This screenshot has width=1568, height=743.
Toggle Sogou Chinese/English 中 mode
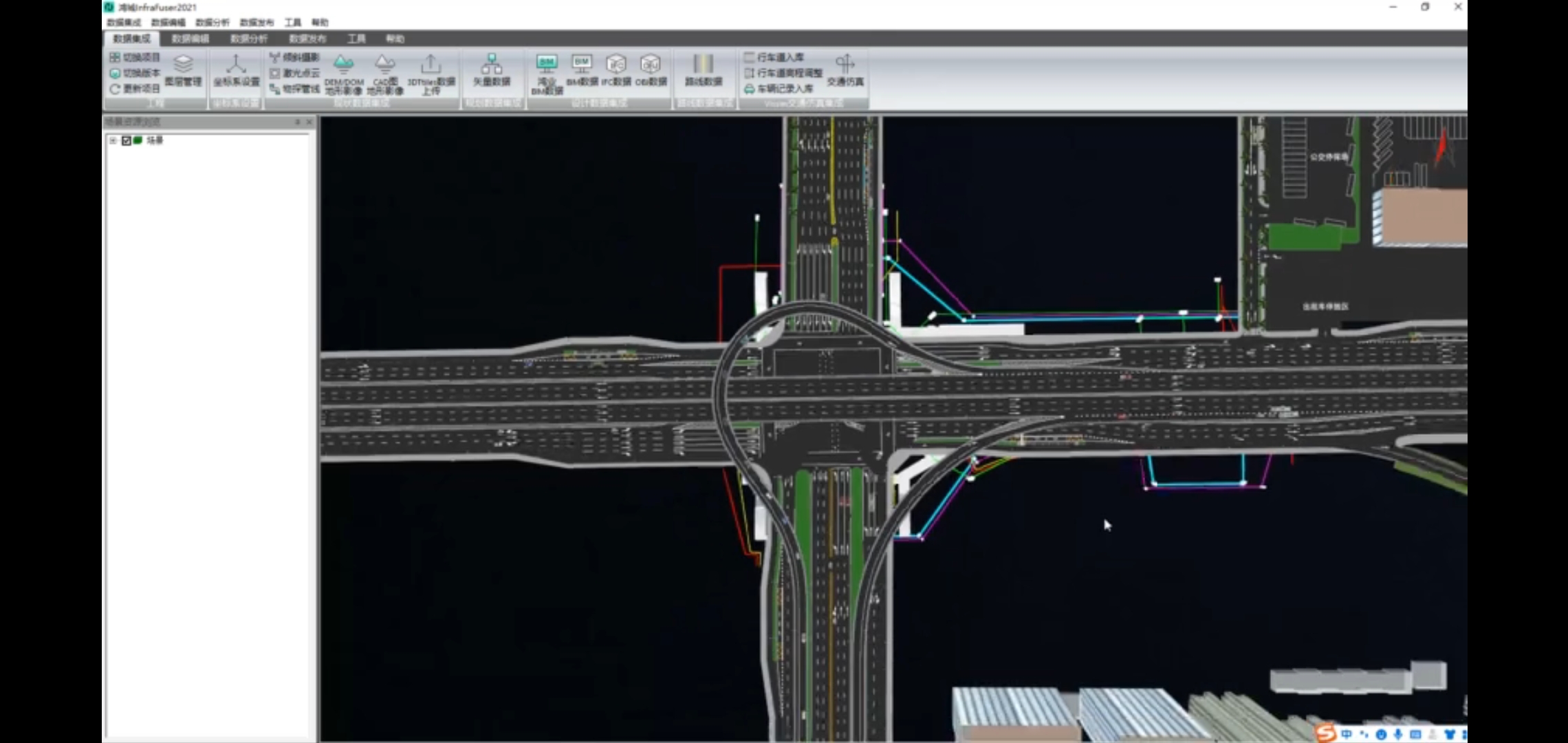tap(1347, 734)
